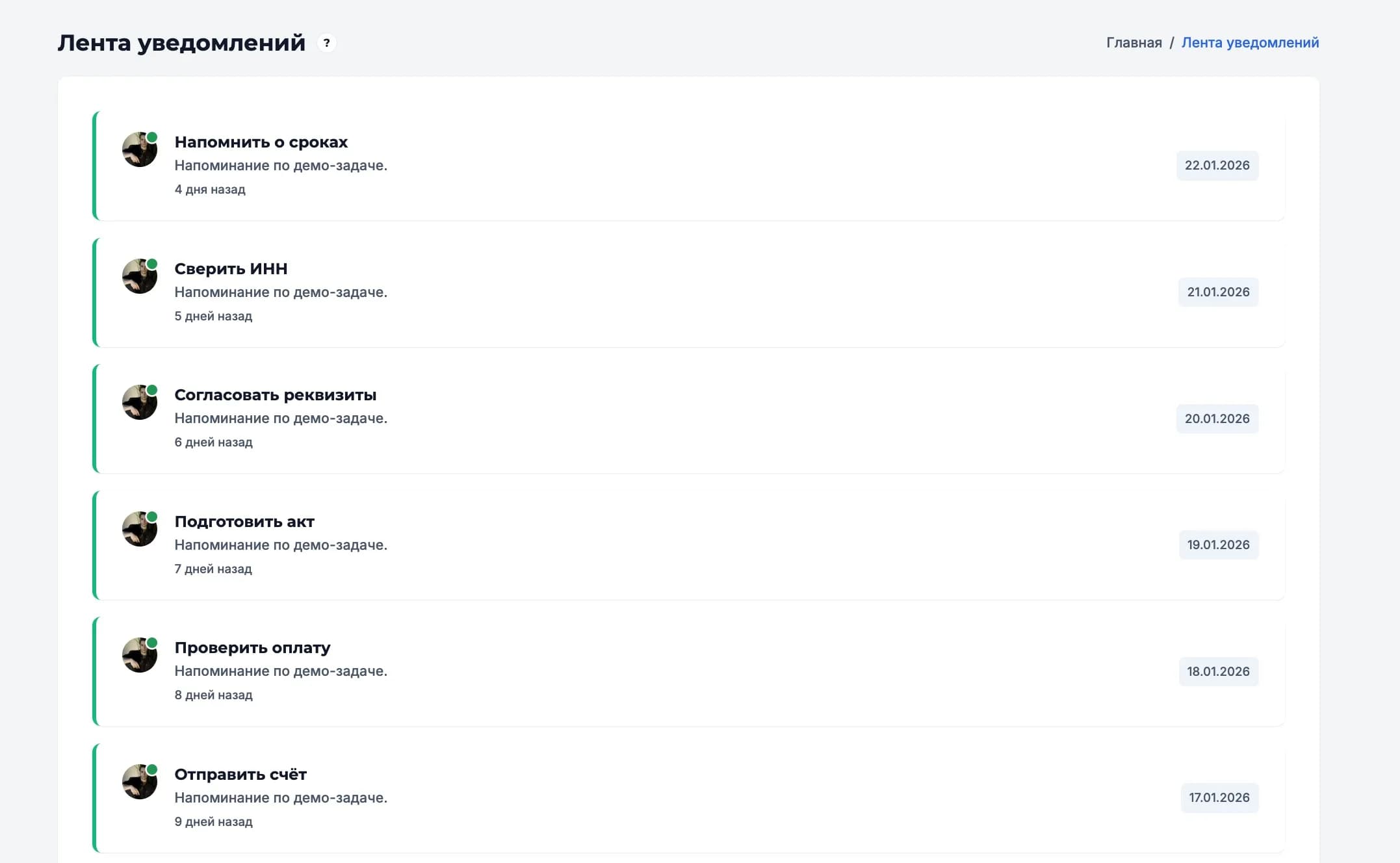Open the Согласовать реквизиты title
The height and width of the screenshot is (863, 1400).
point(275,395)
